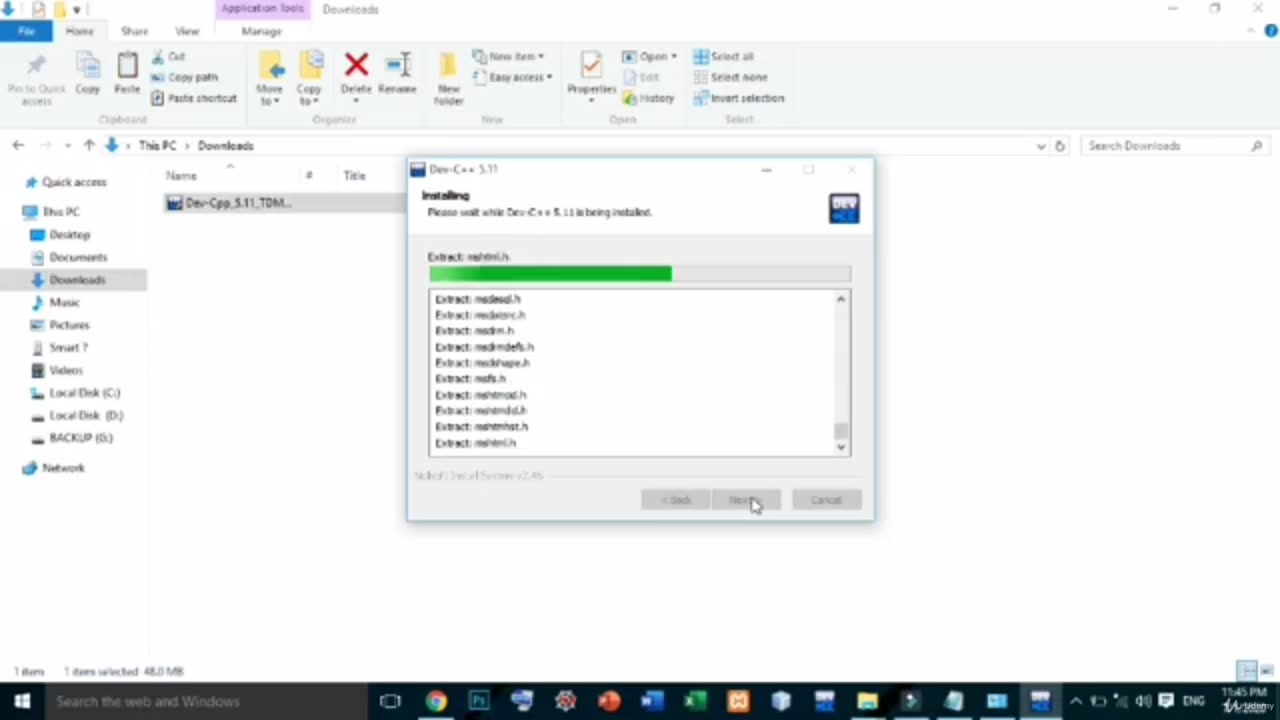Open the Open dropdown in the ribbon

click(650, 57)
